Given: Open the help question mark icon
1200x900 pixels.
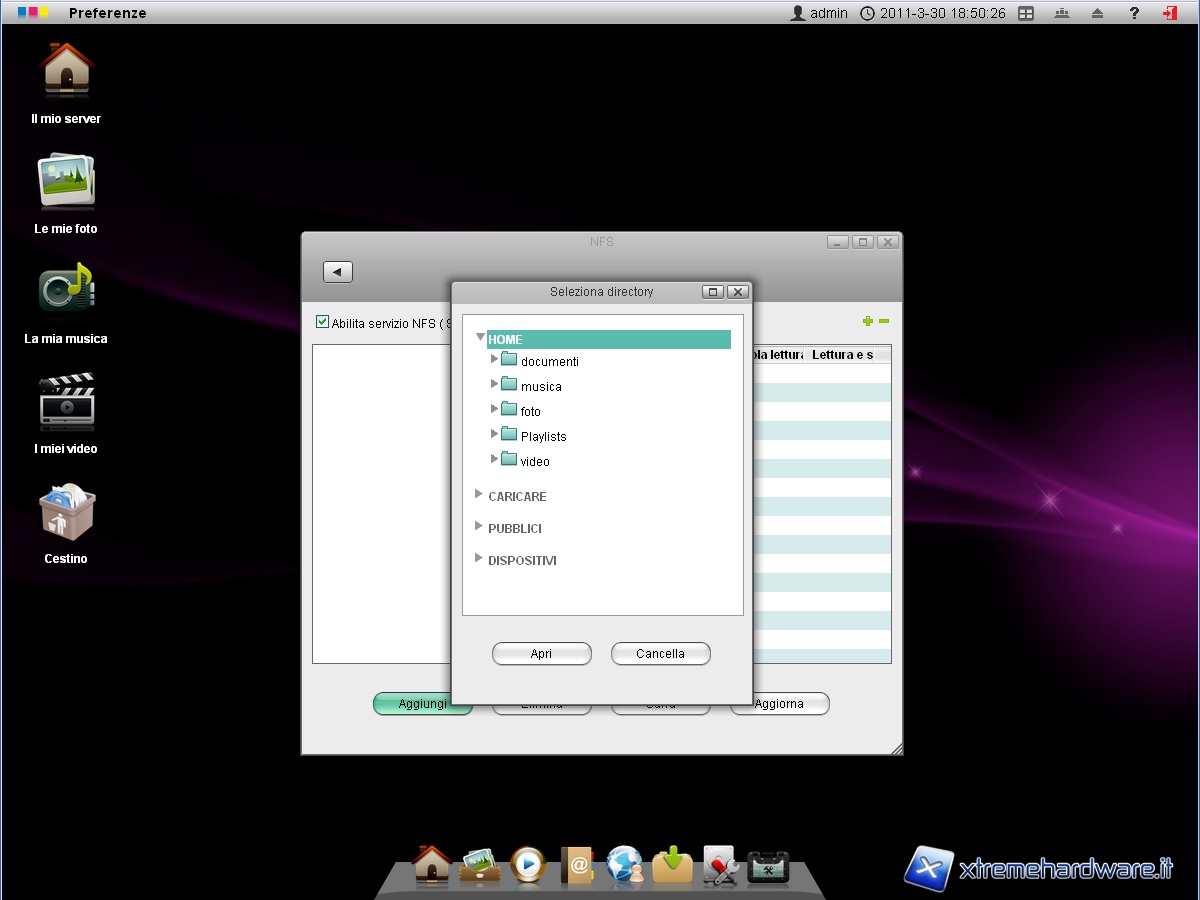Looking at the screenshot, I should click(1134, 13).
